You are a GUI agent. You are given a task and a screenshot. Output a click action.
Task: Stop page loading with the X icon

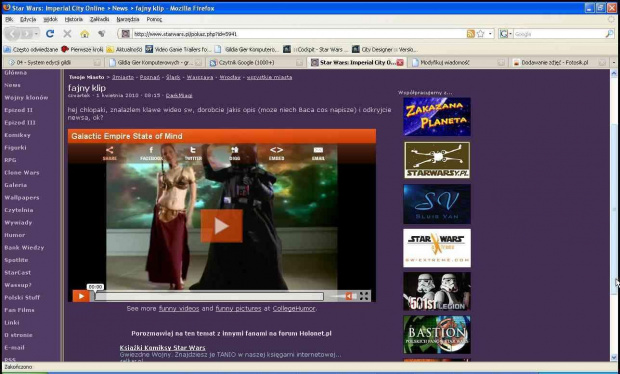click(x=67, y=34)
